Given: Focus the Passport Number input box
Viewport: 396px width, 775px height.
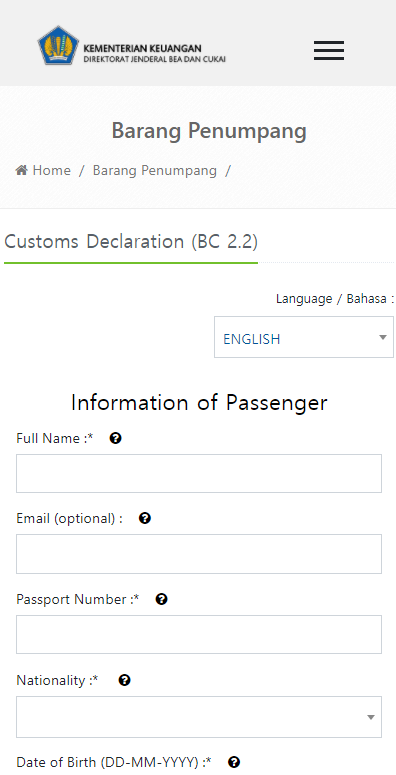Looking at the screenshot, I should coord(199,635).
